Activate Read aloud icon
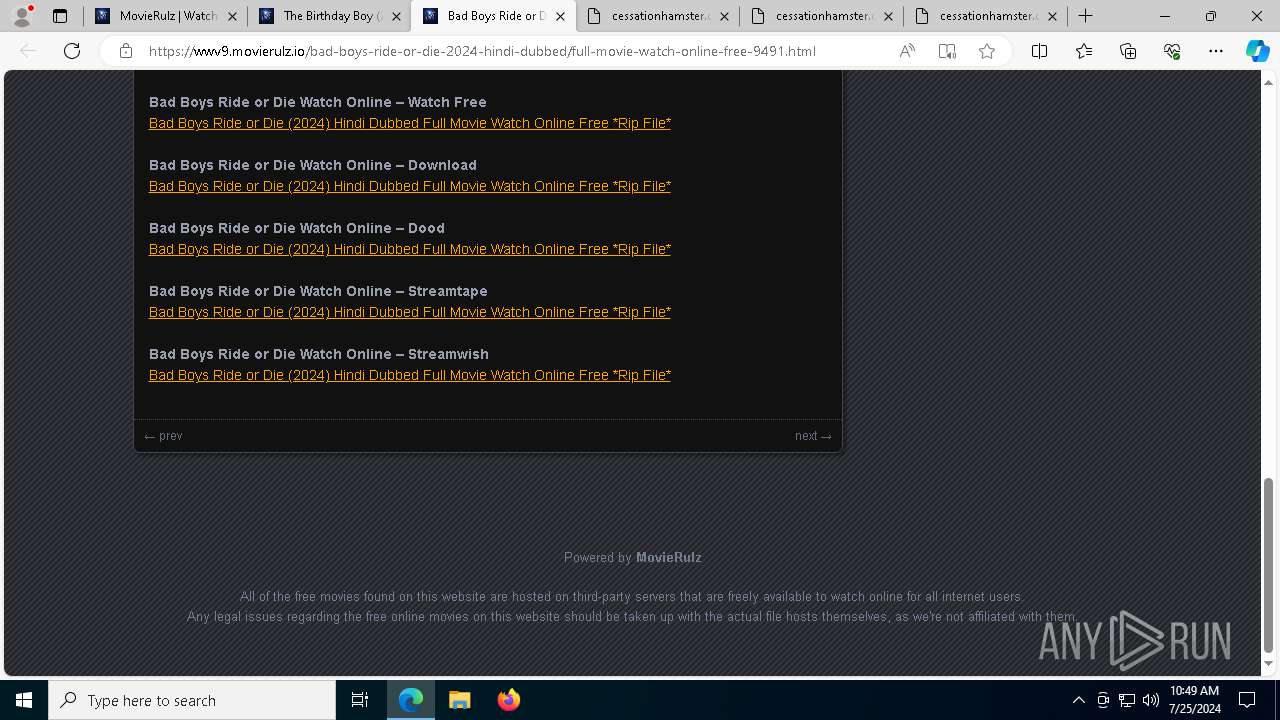Screen dimensions: 1280x720 (907, 51)
